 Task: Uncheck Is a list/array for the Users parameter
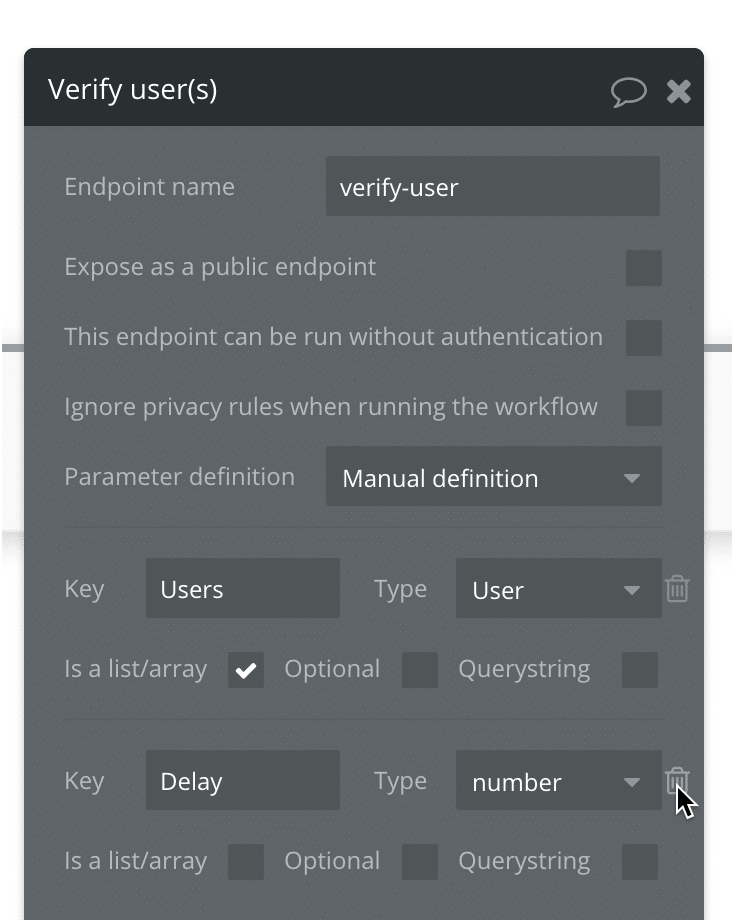click(245, 669)
